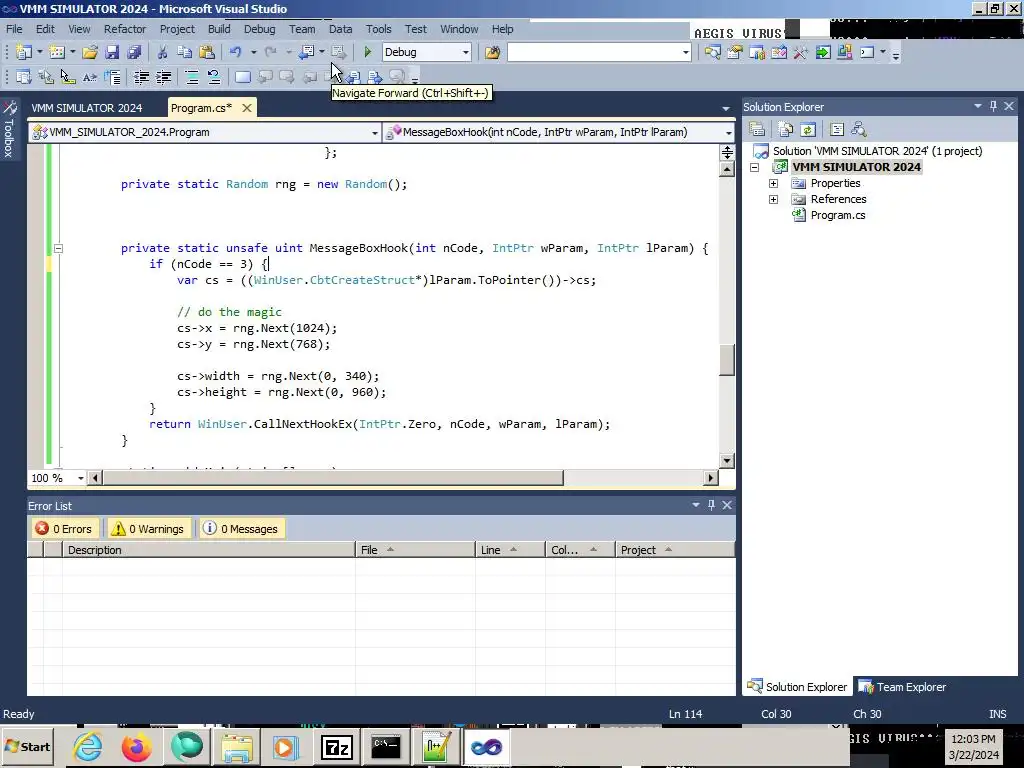The width and height of the screenshot is (1024, 768).
Task: Expand the Properties node in Solution Explorer
Action: [773, 184]
